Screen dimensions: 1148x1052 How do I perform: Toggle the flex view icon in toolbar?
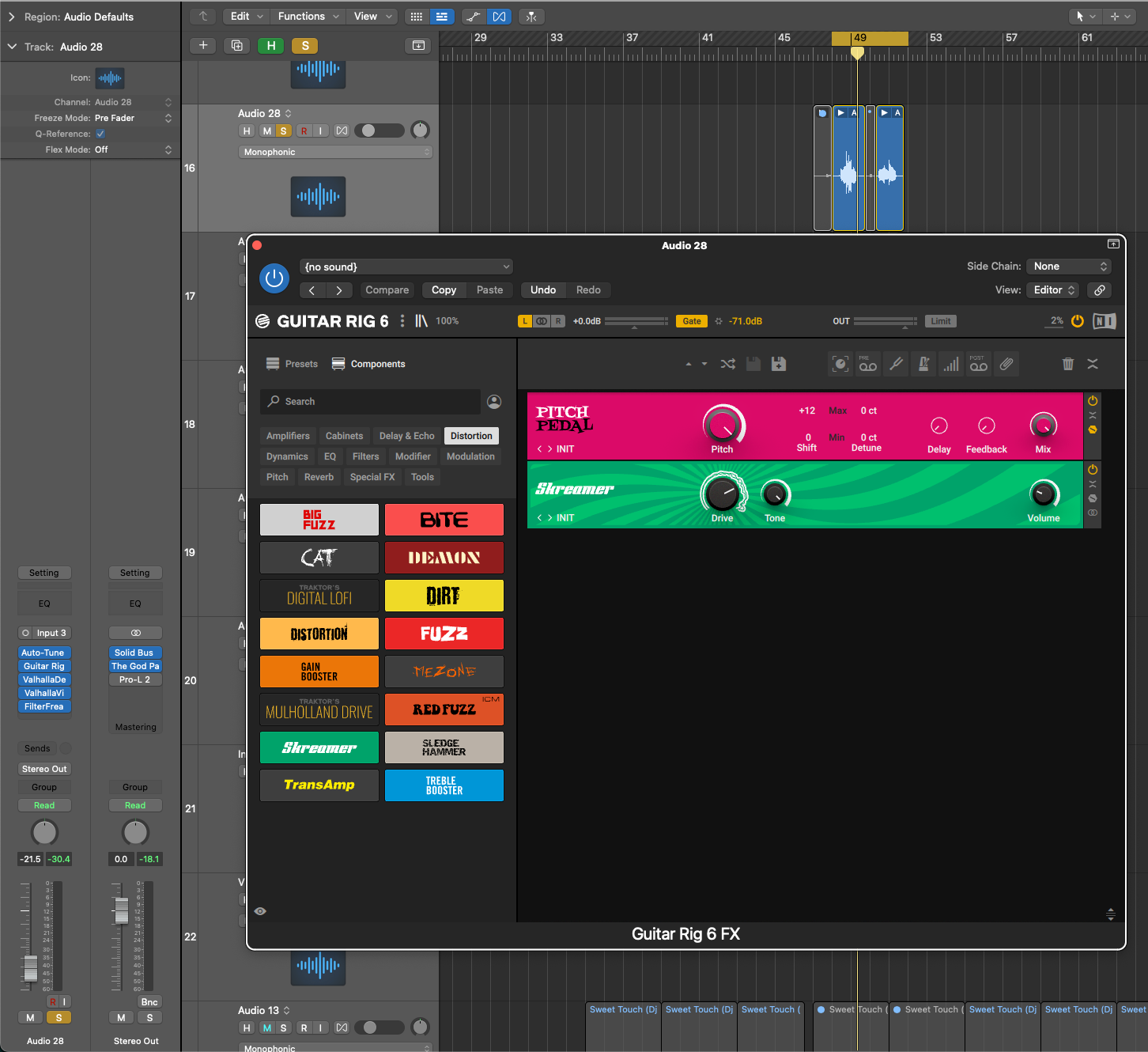499,17
